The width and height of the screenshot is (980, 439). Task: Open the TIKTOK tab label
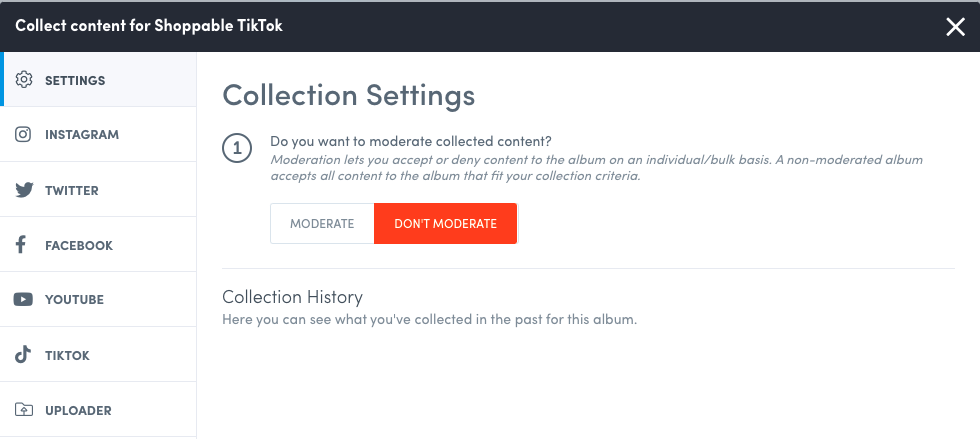pos(68,355)
